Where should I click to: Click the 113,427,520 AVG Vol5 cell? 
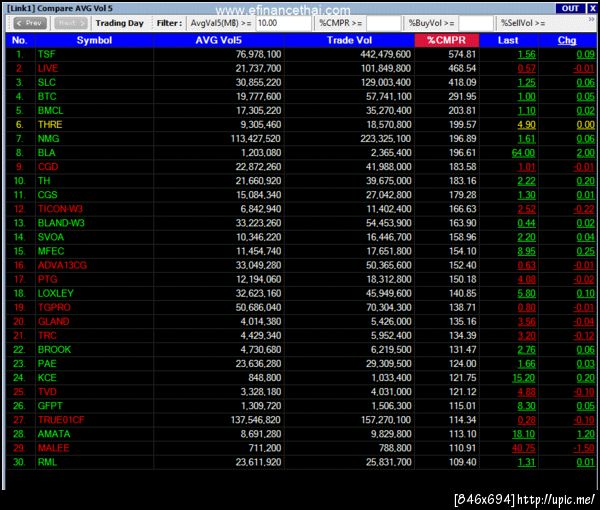[x=256, y=138]
